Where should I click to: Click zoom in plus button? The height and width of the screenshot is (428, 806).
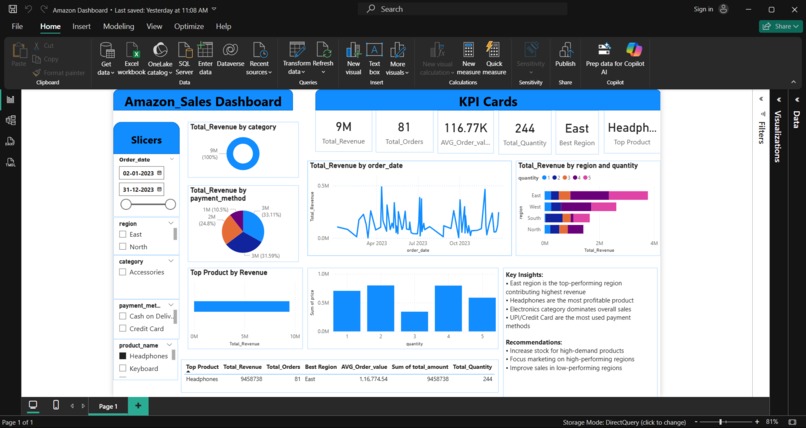click(757, 422)
